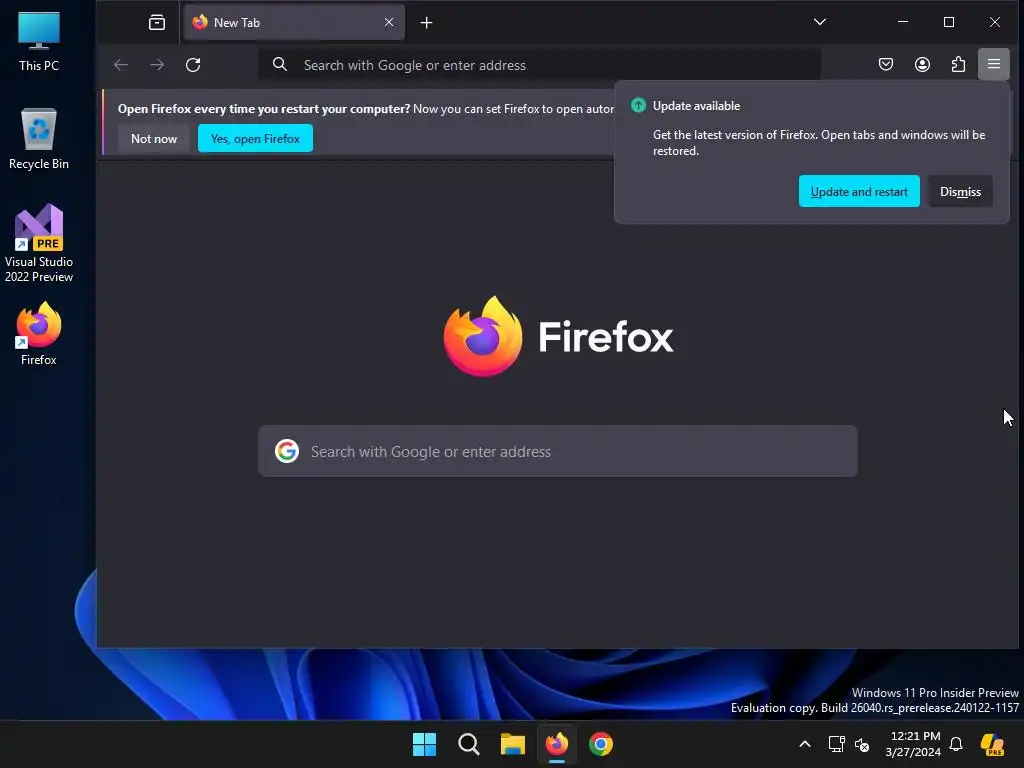Click Yes, open Firefox button
Viewport: 1024px width, 768px height.
click(255, 138)
